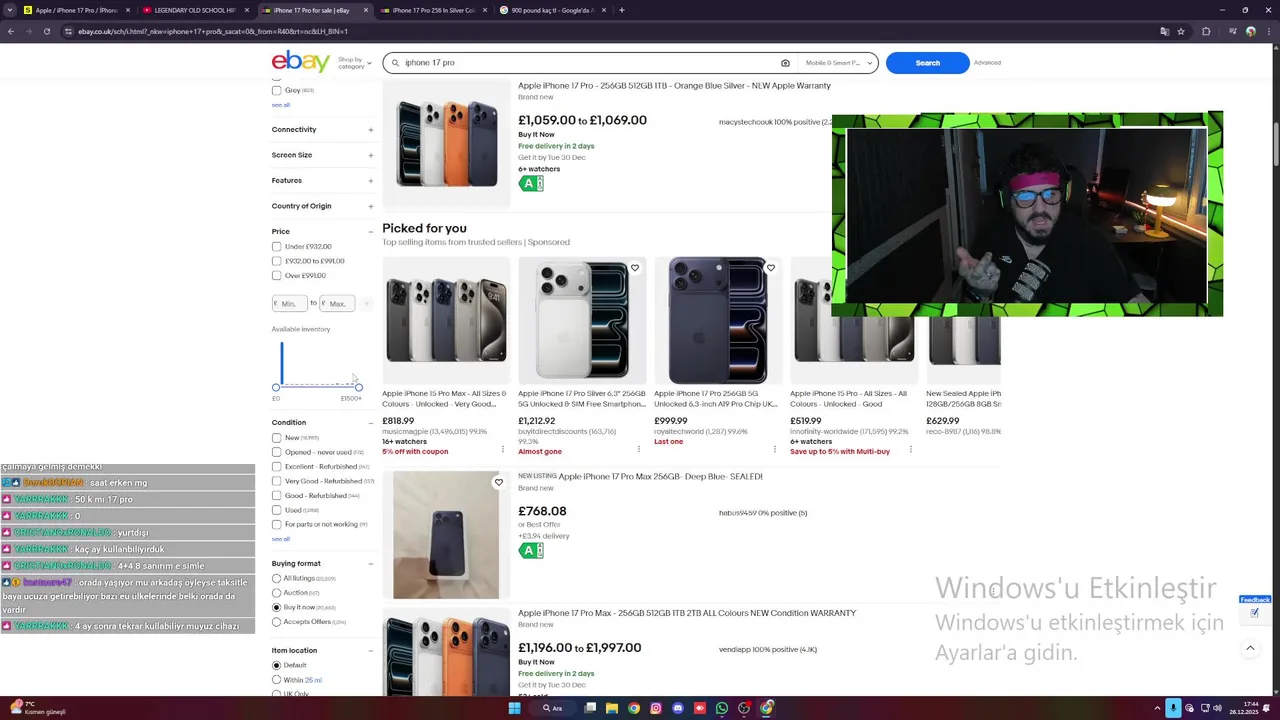Click the blue Search button
The width and height of the screenshot is (1280, 720).
[927, 63]
